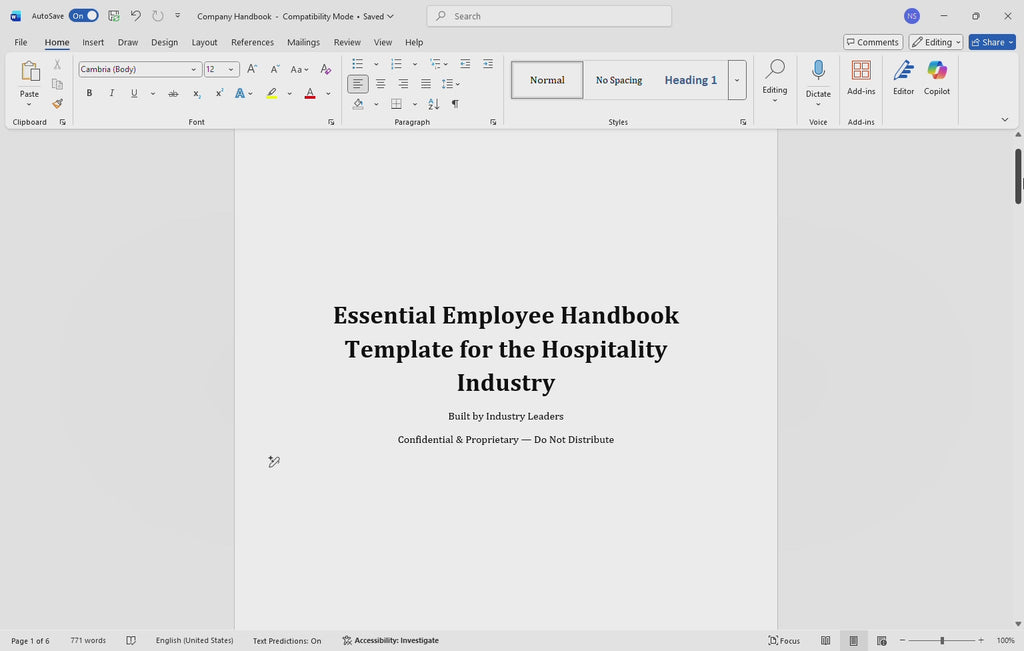The height and width of the screenshot is (651, 1024).
Task: Open the Dictate voice tool
Action: pyautogui.click(x=818, y=80)
